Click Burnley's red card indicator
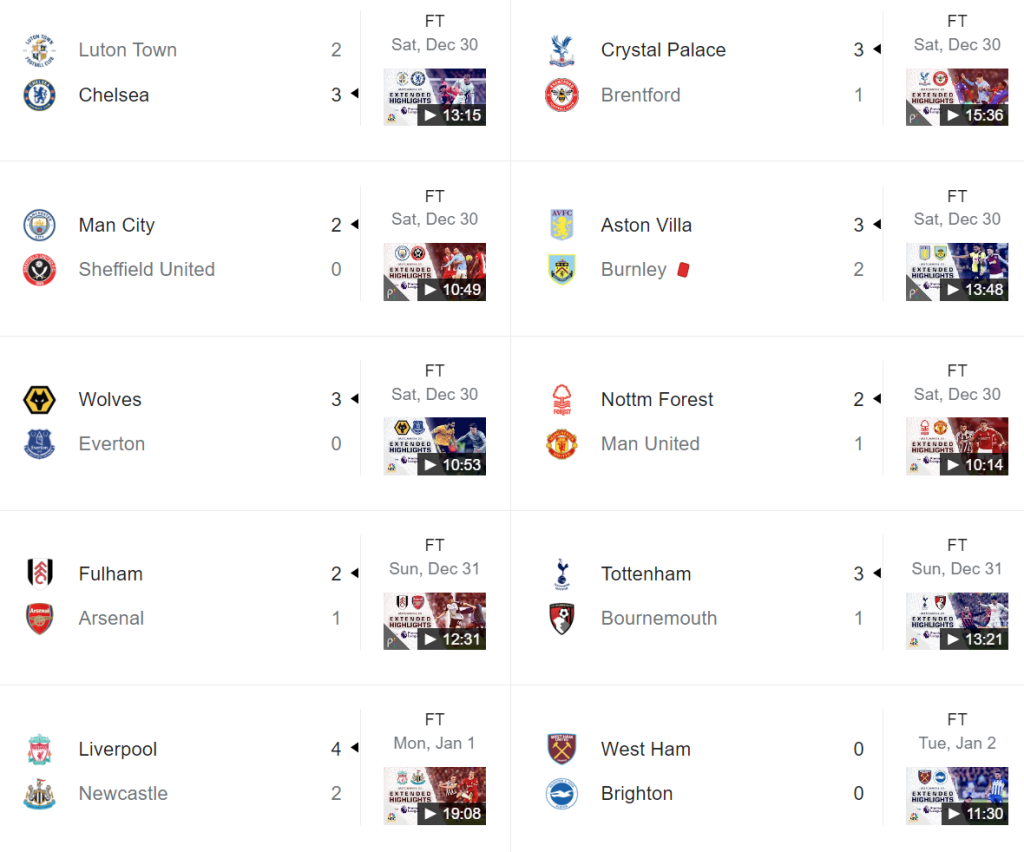The width and height of the screenshot is (1024, 852). pos(684,269)
